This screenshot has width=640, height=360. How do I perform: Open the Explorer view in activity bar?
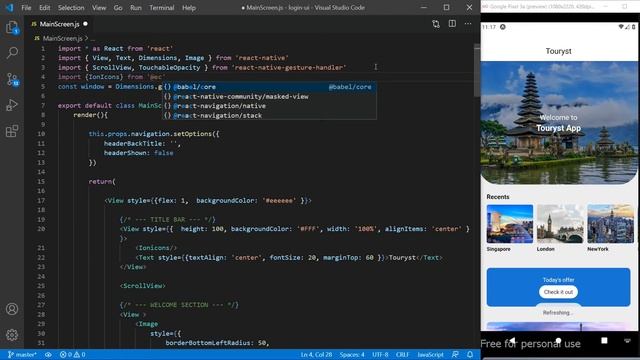[x=12, y=28]
